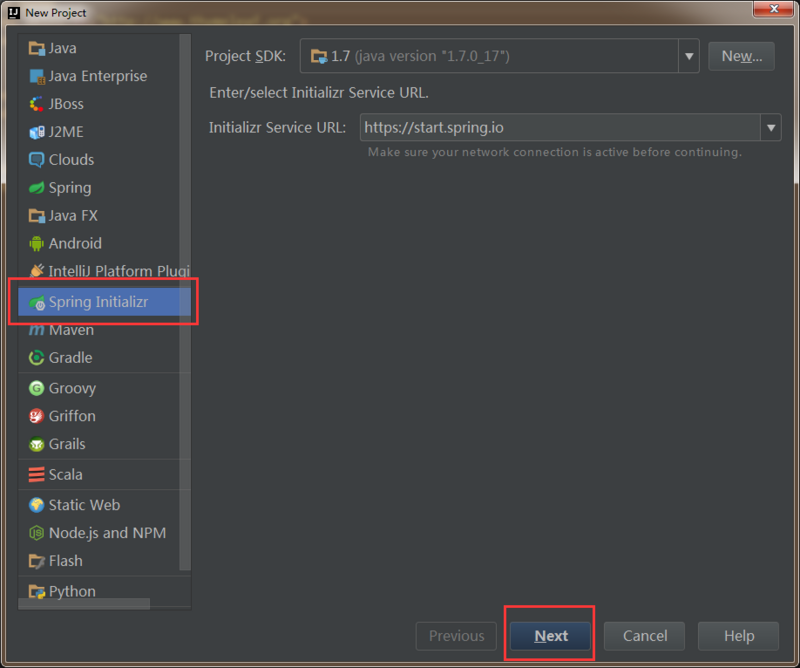Expand the Initializr Service URL dropdown arrow

pos(771,128)
